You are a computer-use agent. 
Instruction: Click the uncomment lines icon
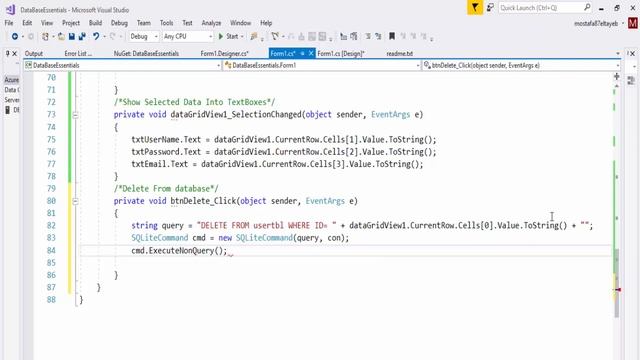378,37
